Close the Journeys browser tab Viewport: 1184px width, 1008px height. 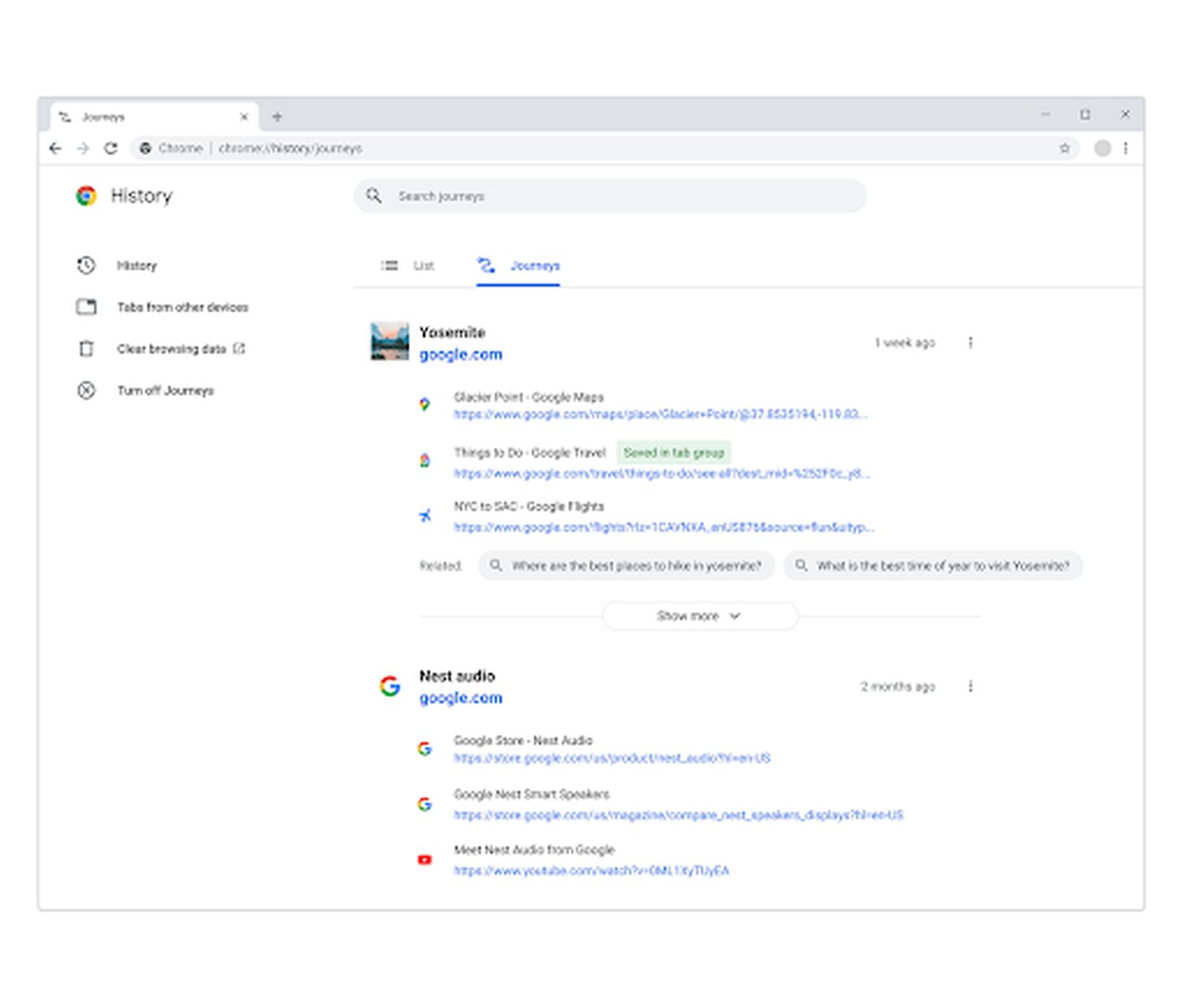tap(244, 117)
